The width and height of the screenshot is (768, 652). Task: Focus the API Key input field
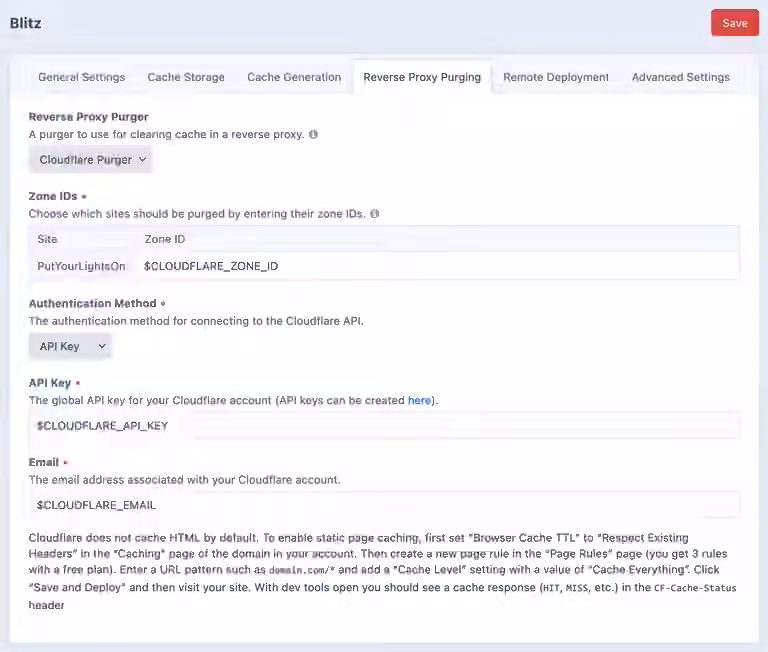(x=384, y=426)
